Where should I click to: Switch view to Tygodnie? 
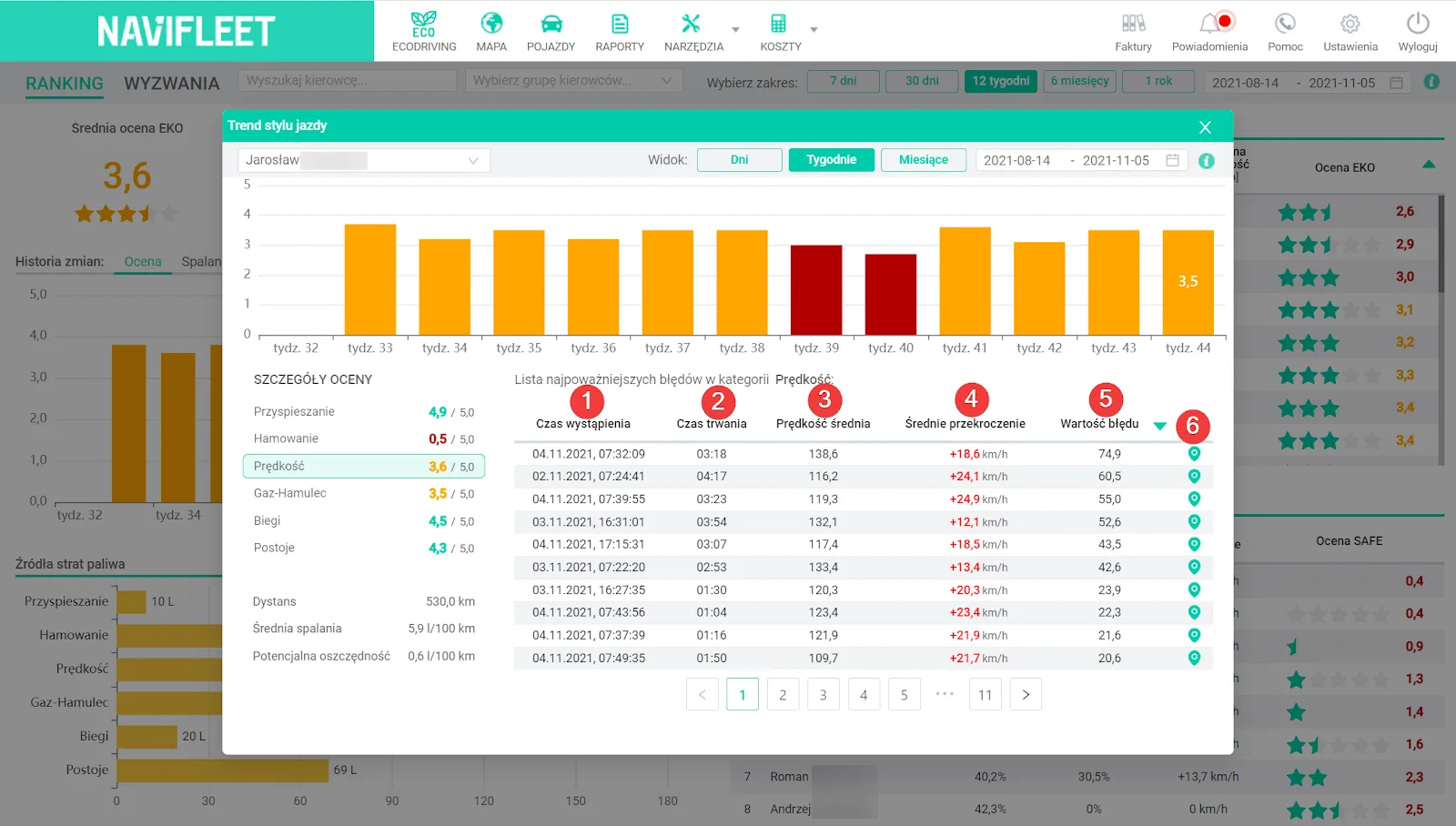pyautogui.click(x=832, y=160)
